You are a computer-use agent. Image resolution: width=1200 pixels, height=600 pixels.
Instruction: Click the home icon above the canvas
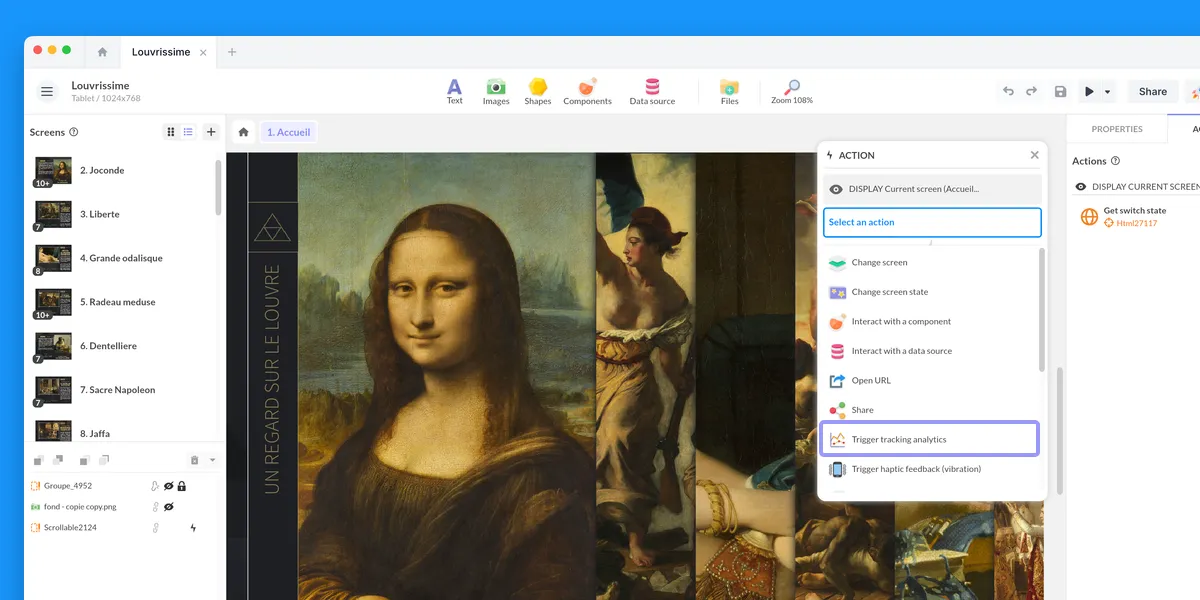[x=244, y=132]
